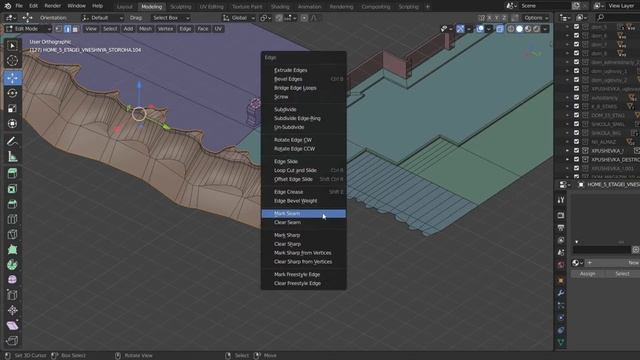Screen dimensions: 640x360
Task: Open the Edit Mode dropdown
Action: 29,29
